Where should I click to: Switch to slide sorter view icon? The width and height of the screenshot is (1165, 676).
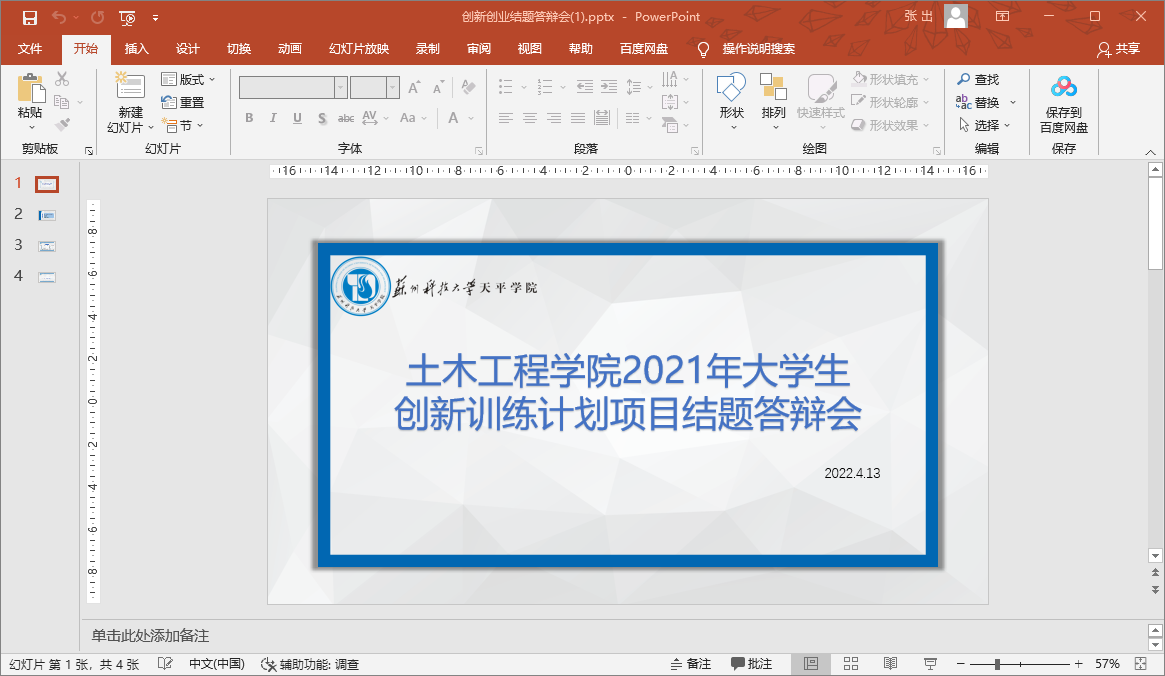[x=851, y=664]
